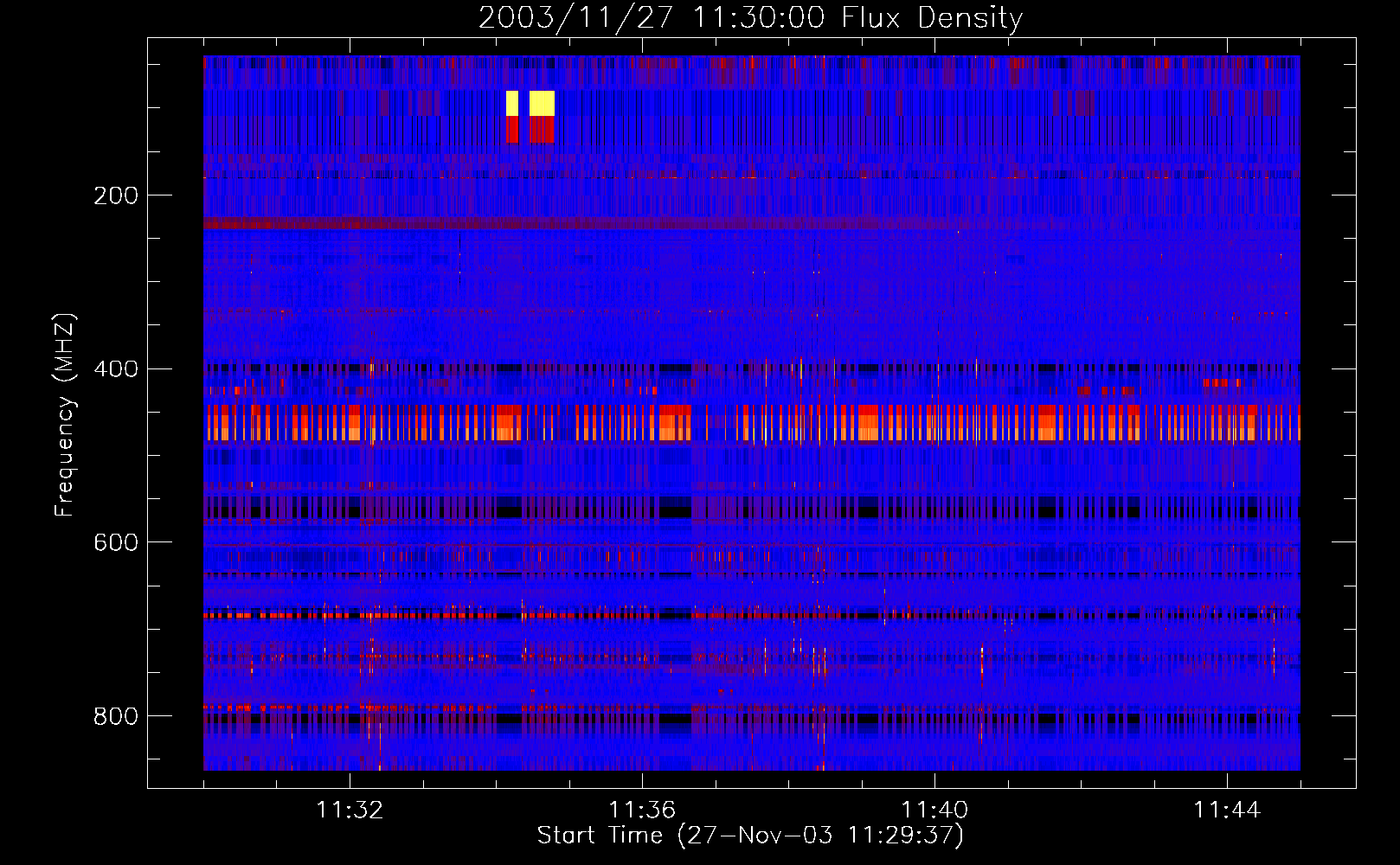Click the 11:40 time tick label
This screenshot has height=865, width=1400.
[x=934, y=810]
